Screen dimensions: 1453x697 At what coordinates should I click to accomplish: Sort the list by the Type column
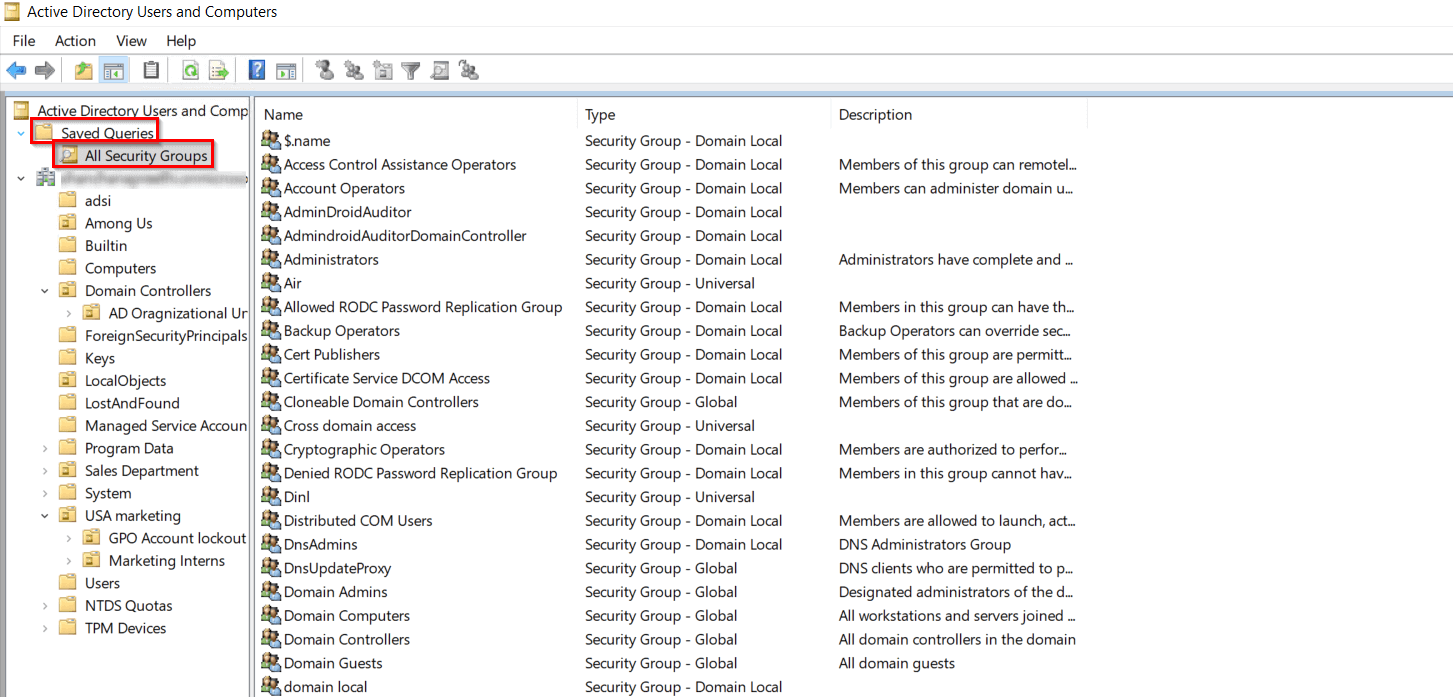tap(598, 114)
